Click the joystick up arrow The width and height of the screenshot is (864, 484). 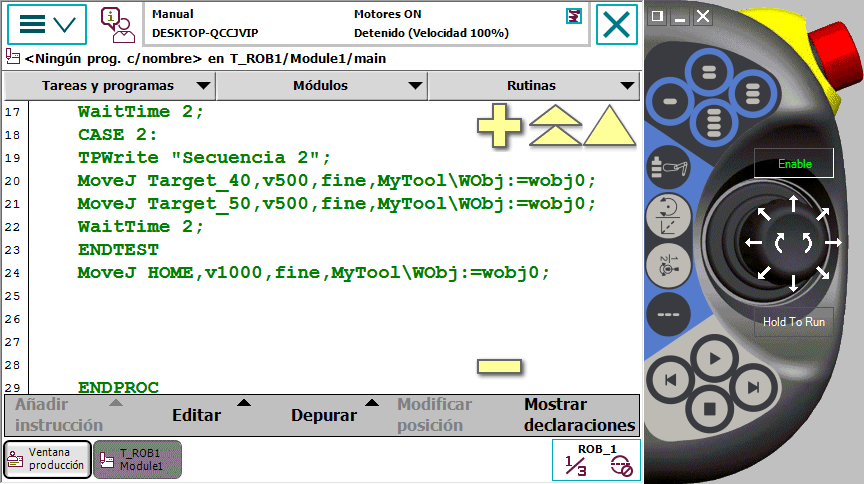click(793, 203)
